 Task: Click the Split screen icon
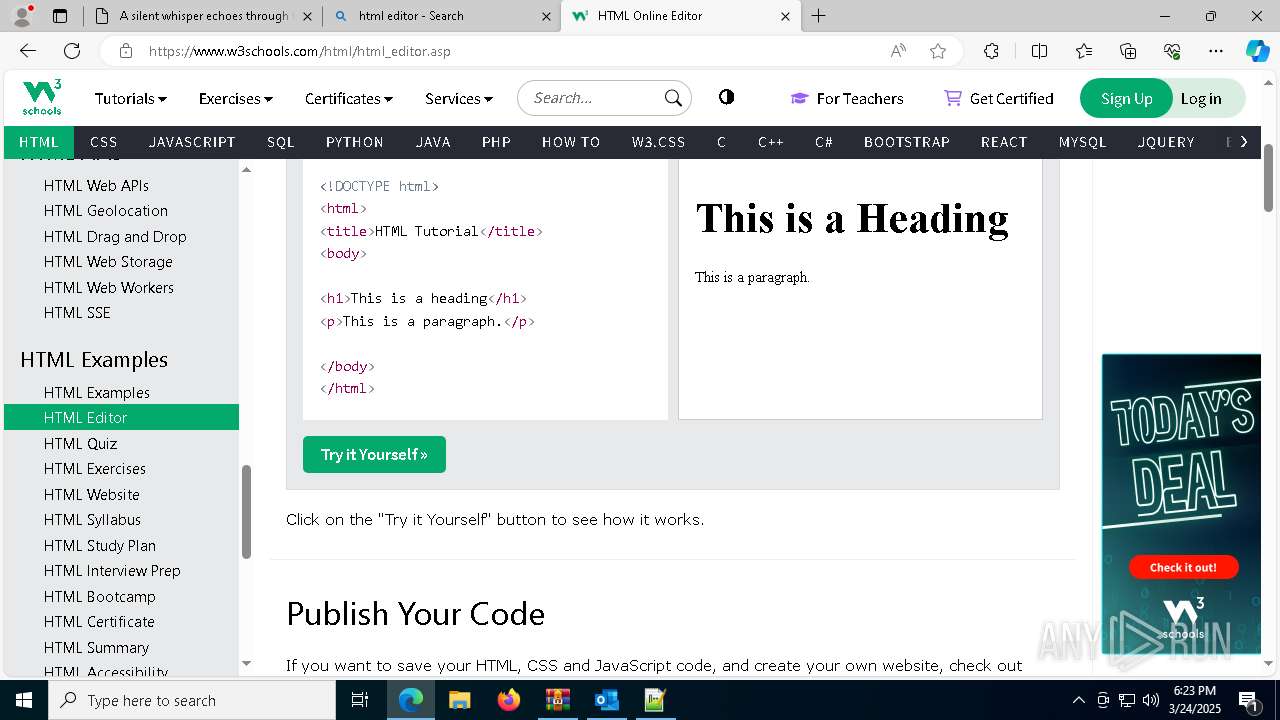[1039, 51]
